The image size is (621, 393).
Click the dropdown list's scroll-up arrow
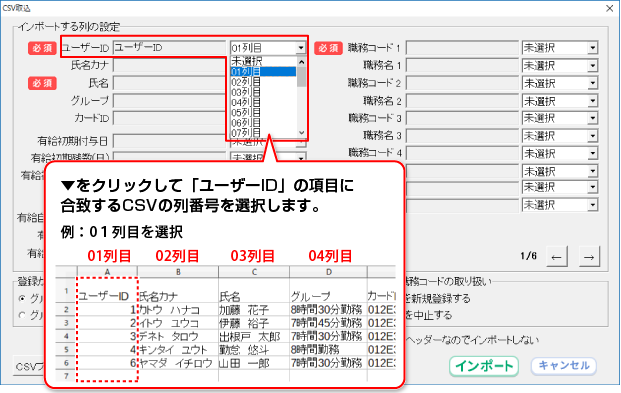[301, 62]
